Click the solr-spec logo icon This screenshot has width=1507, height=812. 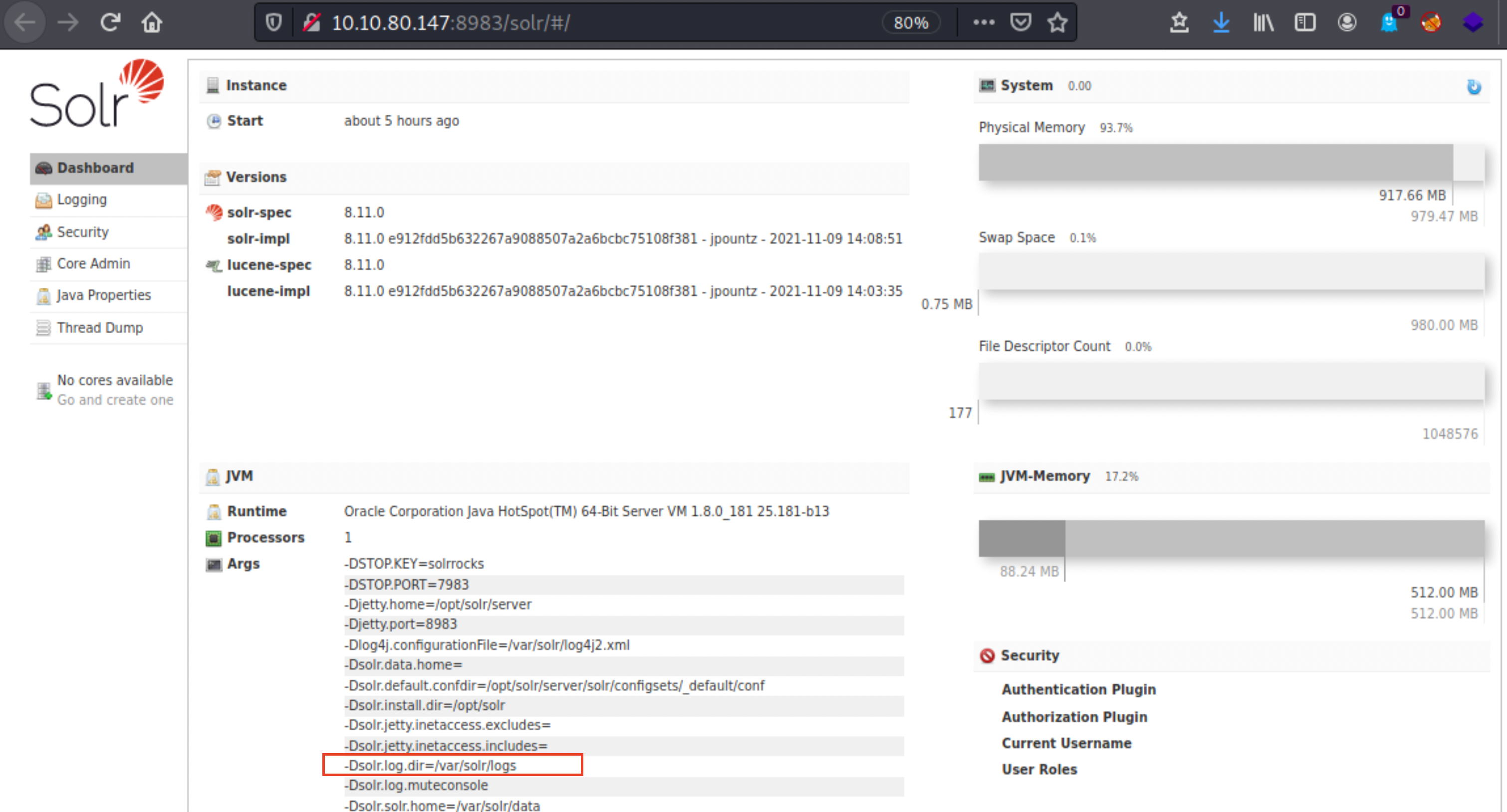coord(214,212)
